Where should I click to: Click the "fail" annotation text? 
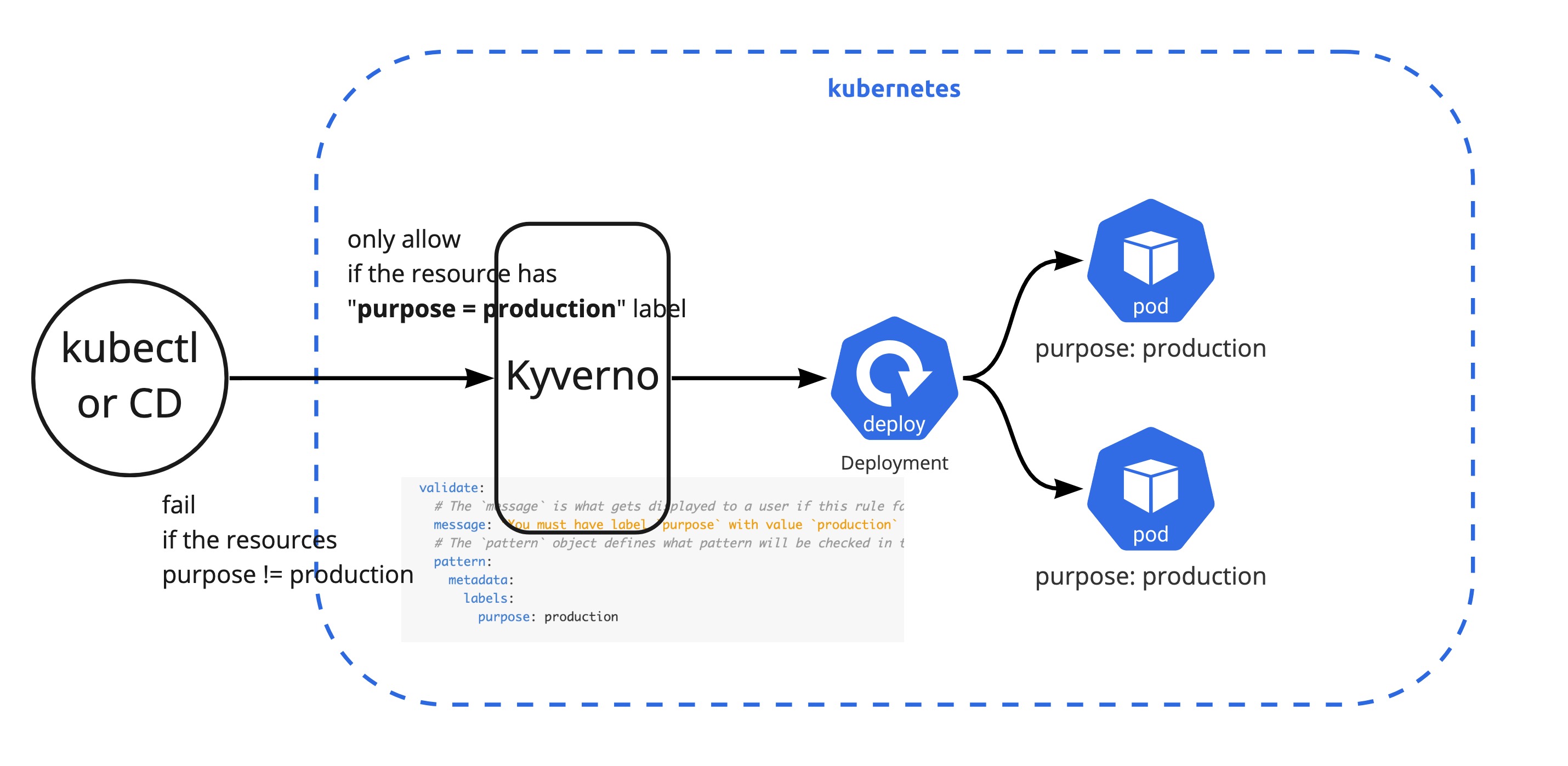tap(178, 505)
